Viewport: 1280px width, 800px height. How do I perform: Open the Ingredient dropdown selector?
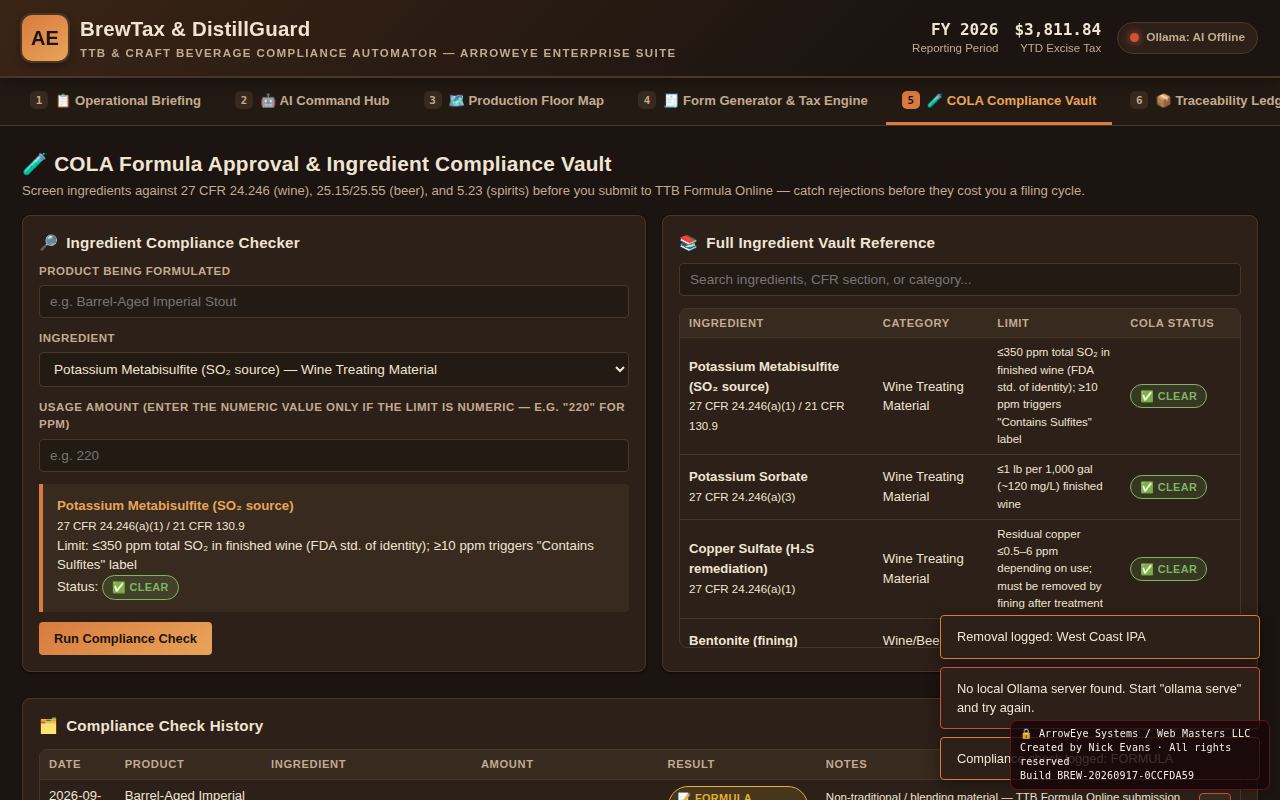(x=334, y=370)
